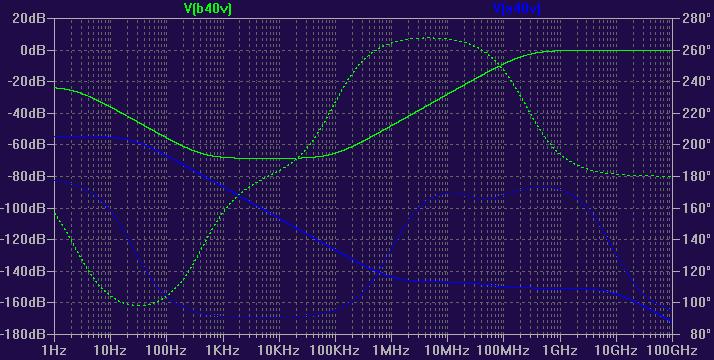This screenshot has width=714, height=360.
Task: Click the blue trace label at top
Action: tap(516, 9)
